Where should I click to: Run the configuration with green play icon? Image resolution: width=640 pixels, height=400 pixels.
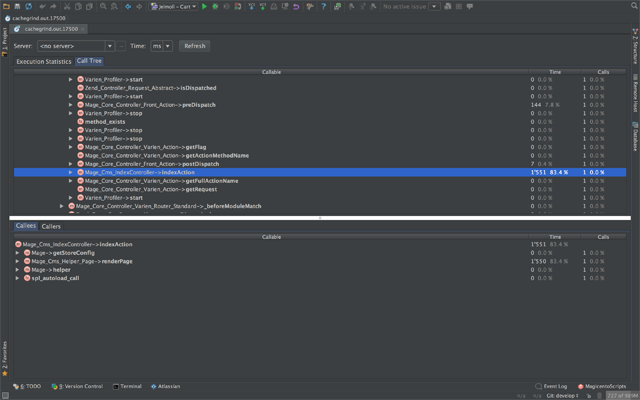pyautogui.click(x=204, y=6)
